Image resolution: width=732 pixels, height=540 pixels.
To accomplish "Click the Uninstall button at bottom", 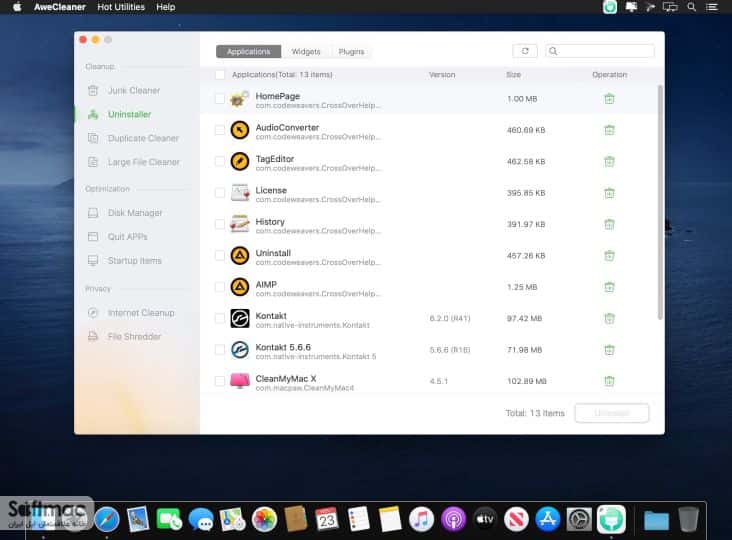I will (x=612, y=413).
